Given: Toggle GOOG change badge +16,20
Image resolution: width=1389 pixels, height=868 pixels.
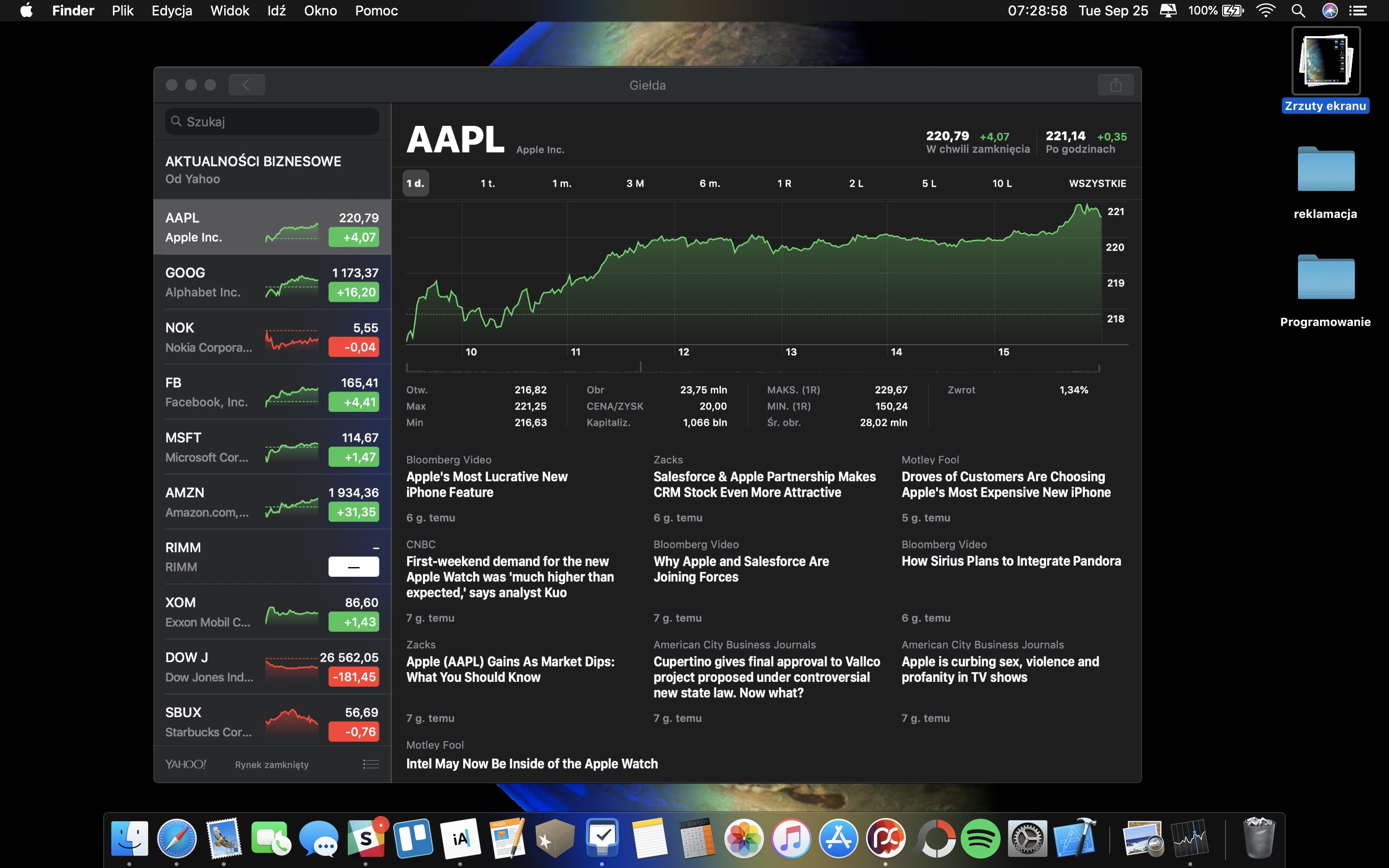Looking at the screenshot, I should pos(354,292).
